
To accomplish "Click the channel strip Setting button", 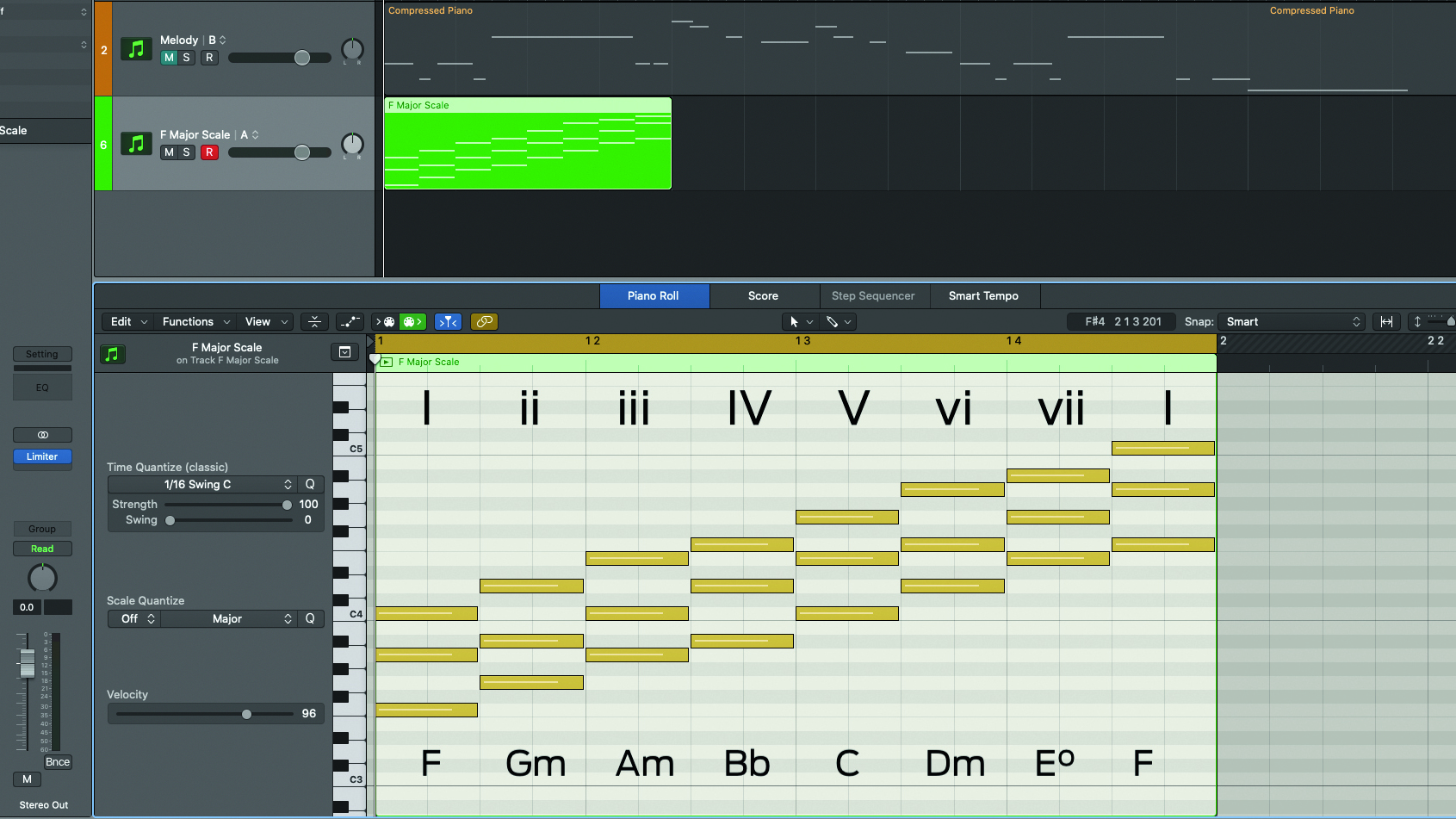I will click(x=42, y=354).
